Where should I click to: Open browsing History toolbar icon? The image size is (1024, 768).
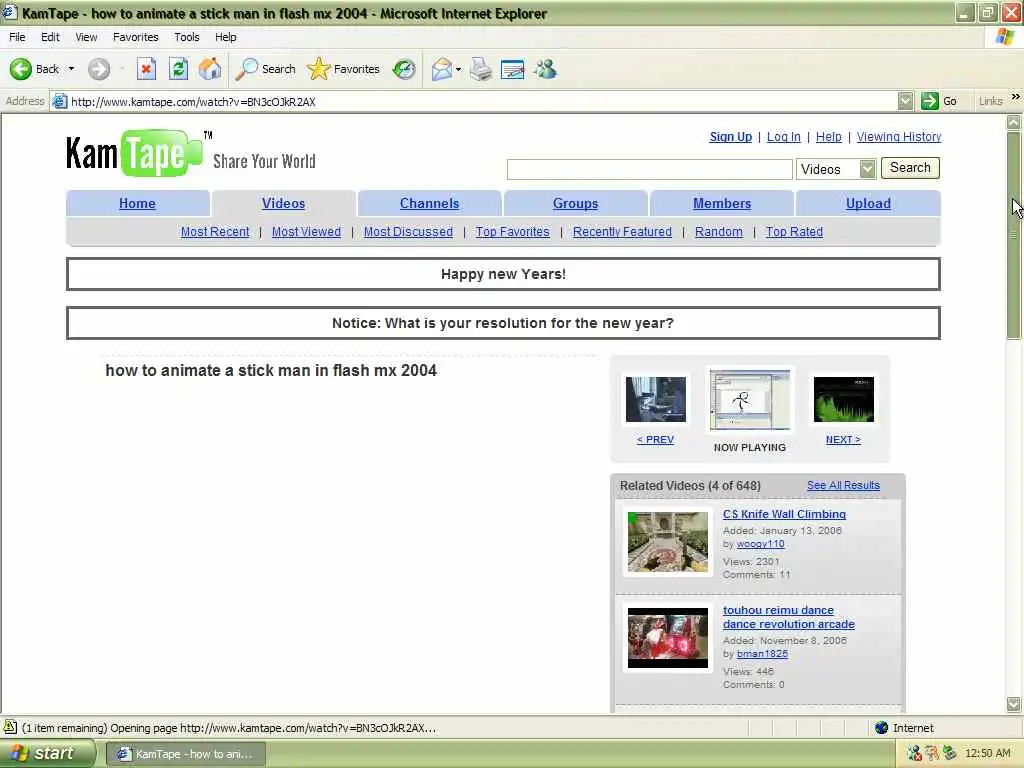point(404,69)
